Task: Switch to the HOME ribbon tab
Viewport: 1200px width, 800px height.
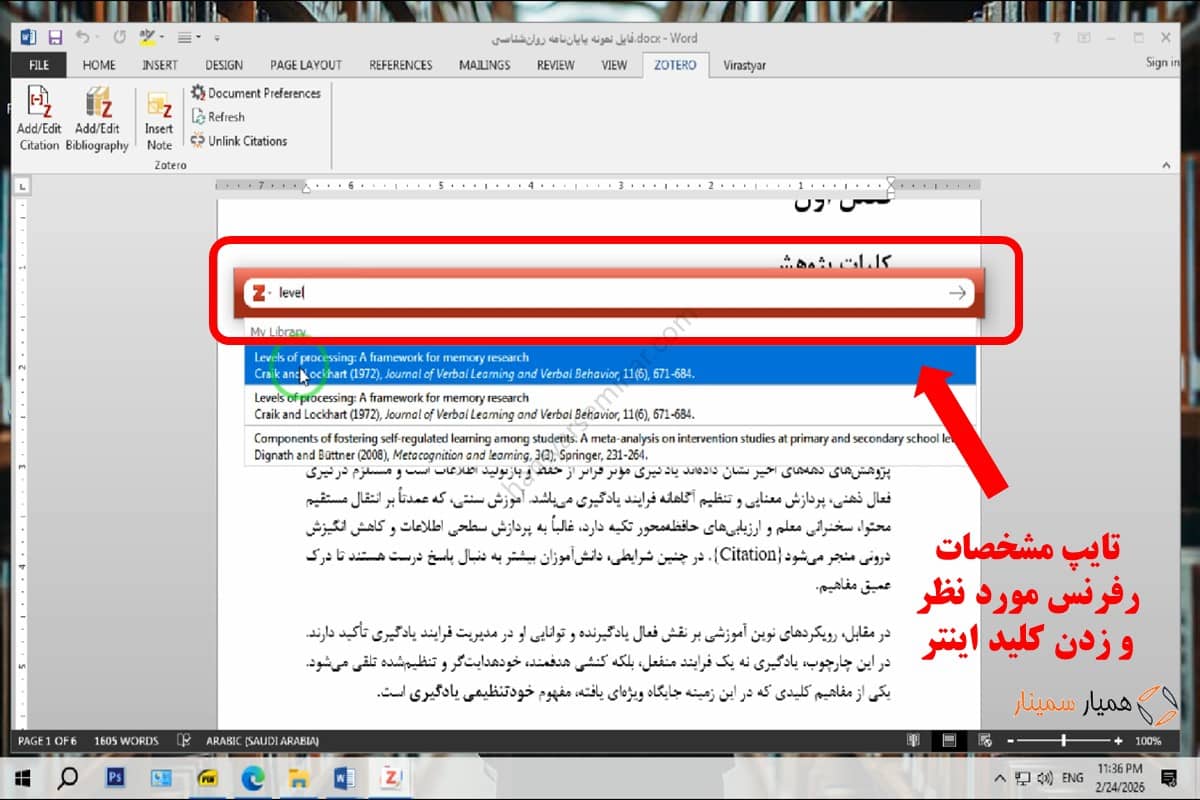Action: 99,65
